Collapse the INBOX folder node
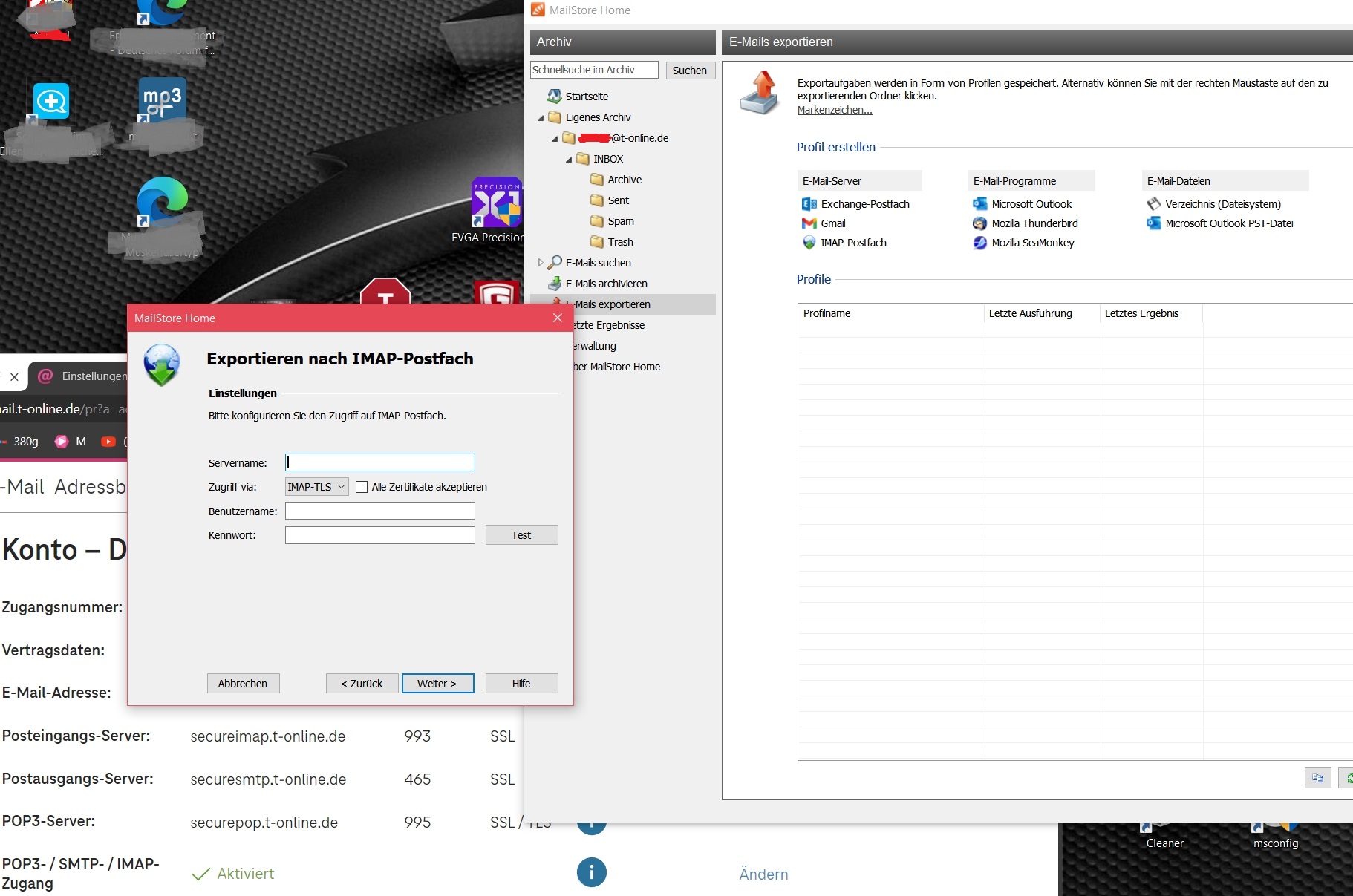 (x=569, y=160)
